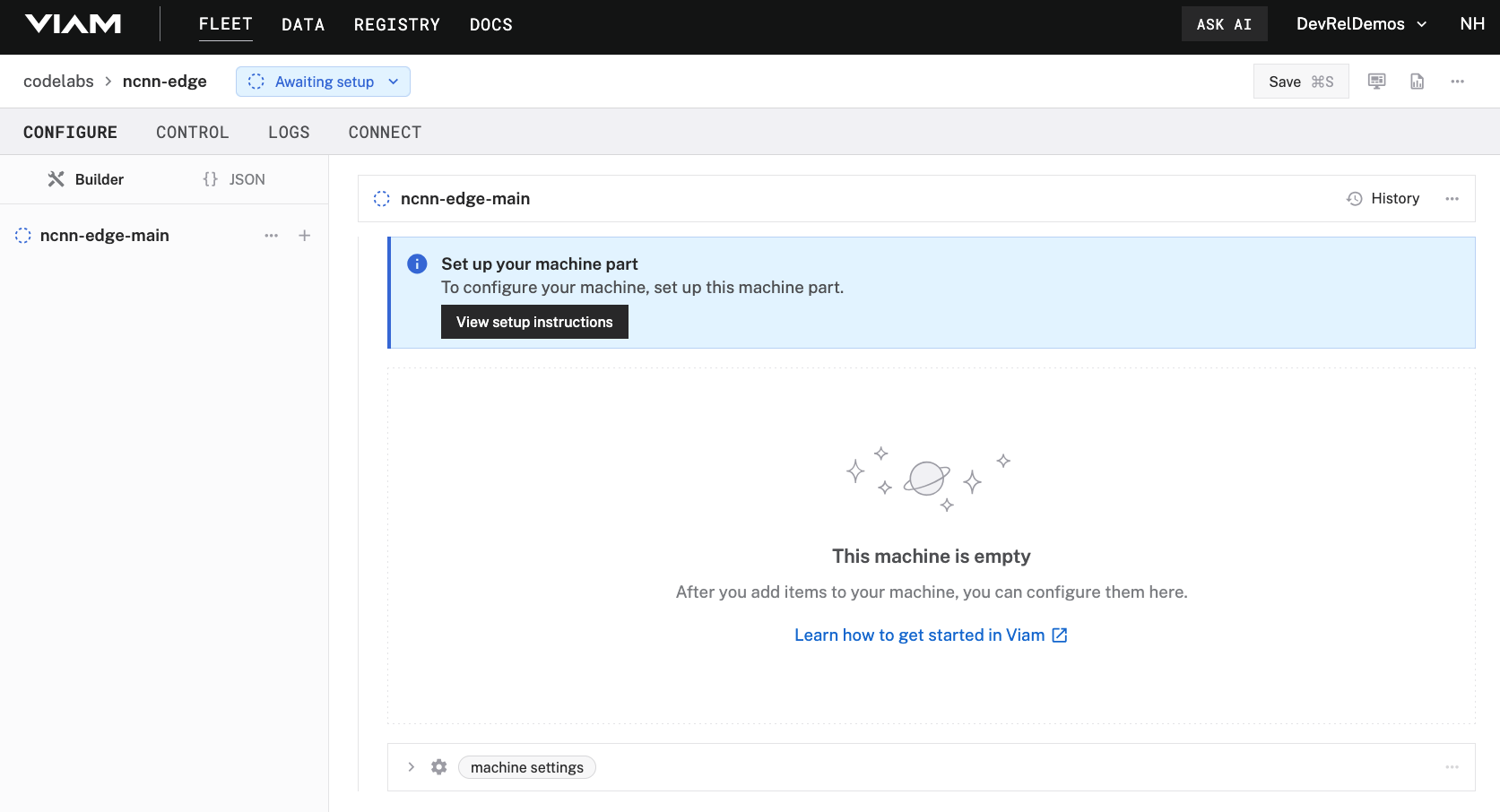Go to the DATA section
Viewport: 1500px width, 812px height.
pyautogui.click(x=303, y=25)
